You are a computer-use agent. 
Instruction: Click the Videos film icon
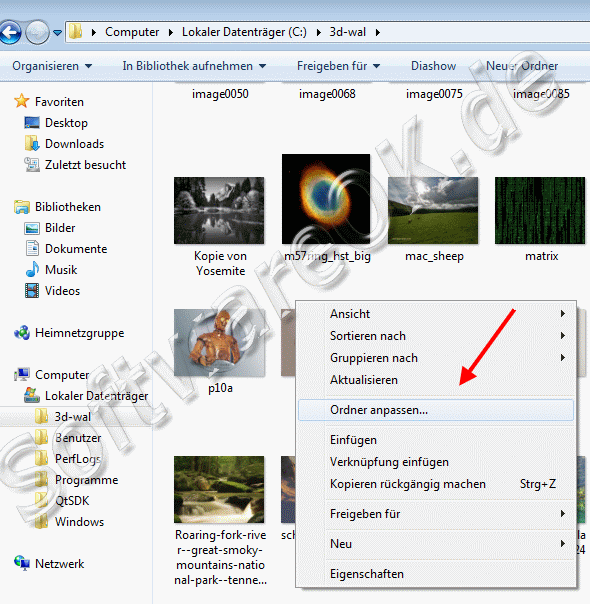32,290
